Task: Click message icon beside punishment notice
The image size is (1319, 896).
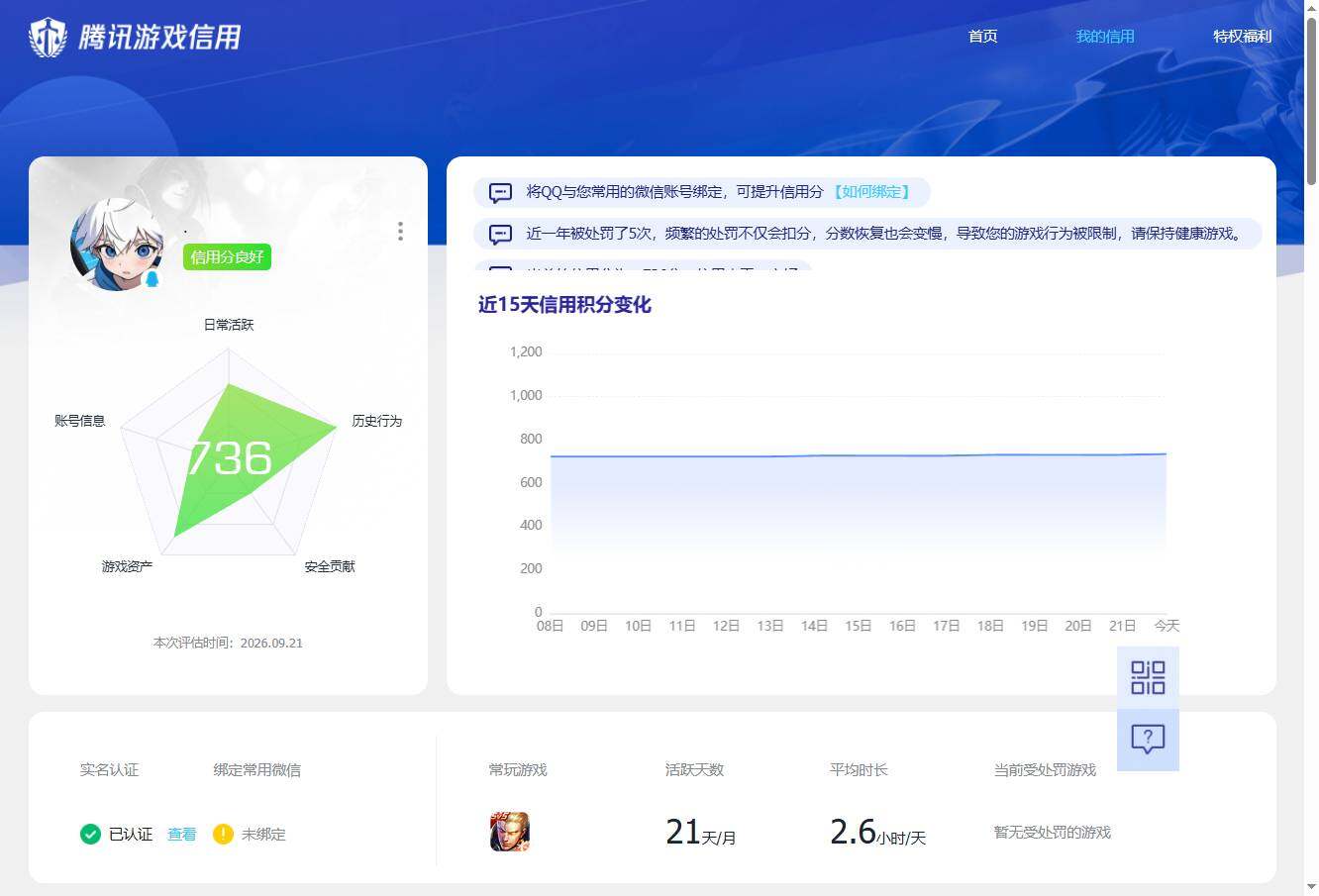Action: point(501,234)
